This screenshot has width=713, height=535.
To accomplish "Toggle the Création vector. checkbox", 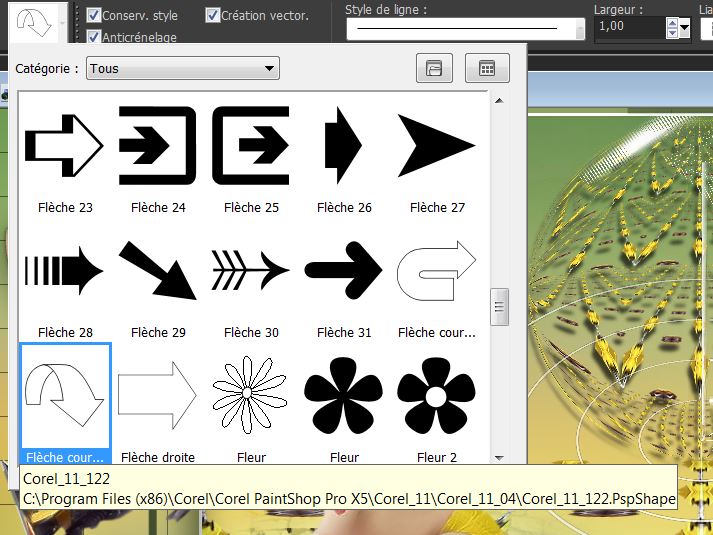I will click(x=212, y=15).
